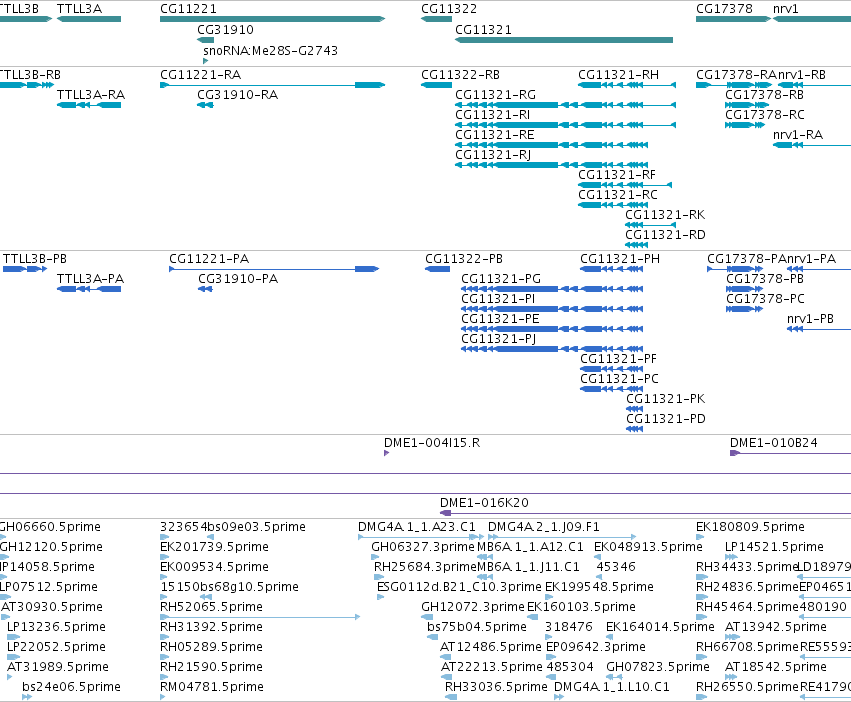This screenshot has width=851, height=702.
Task: Select protein CG11321-PD
Action: 634,429
